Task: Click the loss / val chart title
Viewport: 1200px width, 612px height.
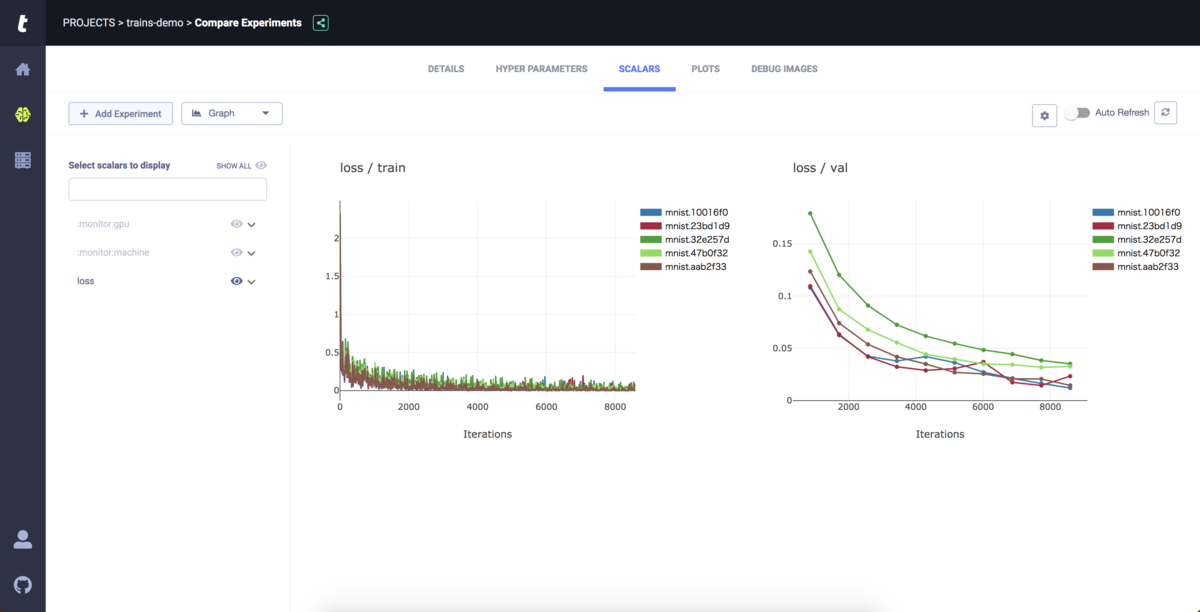Action: pyautogui.click(x=820, y=168)
